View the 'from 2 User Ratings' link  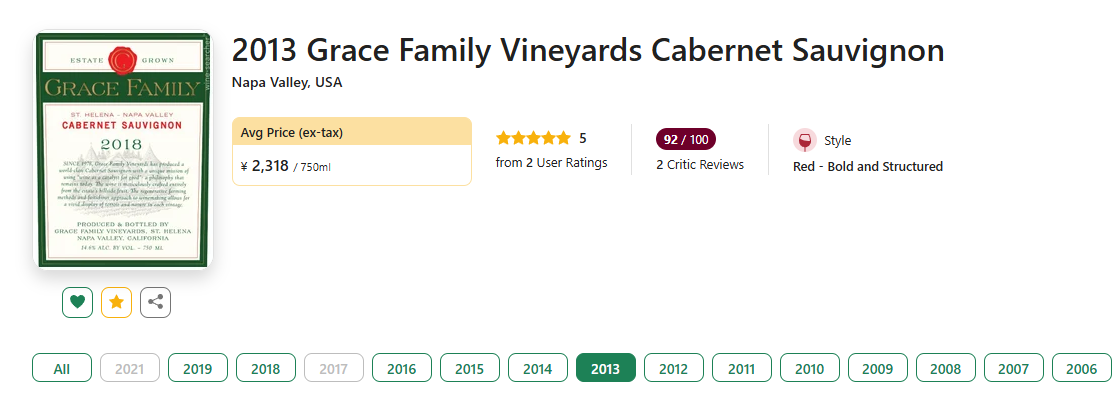tap(551, 163)
